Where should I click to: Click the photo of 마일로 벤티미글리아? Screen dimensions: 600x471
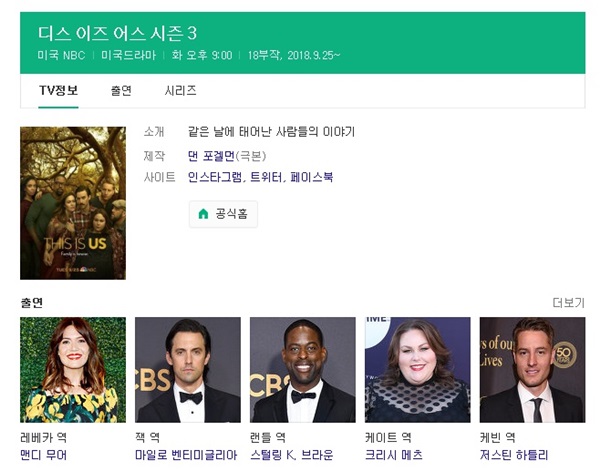[188, 370]
